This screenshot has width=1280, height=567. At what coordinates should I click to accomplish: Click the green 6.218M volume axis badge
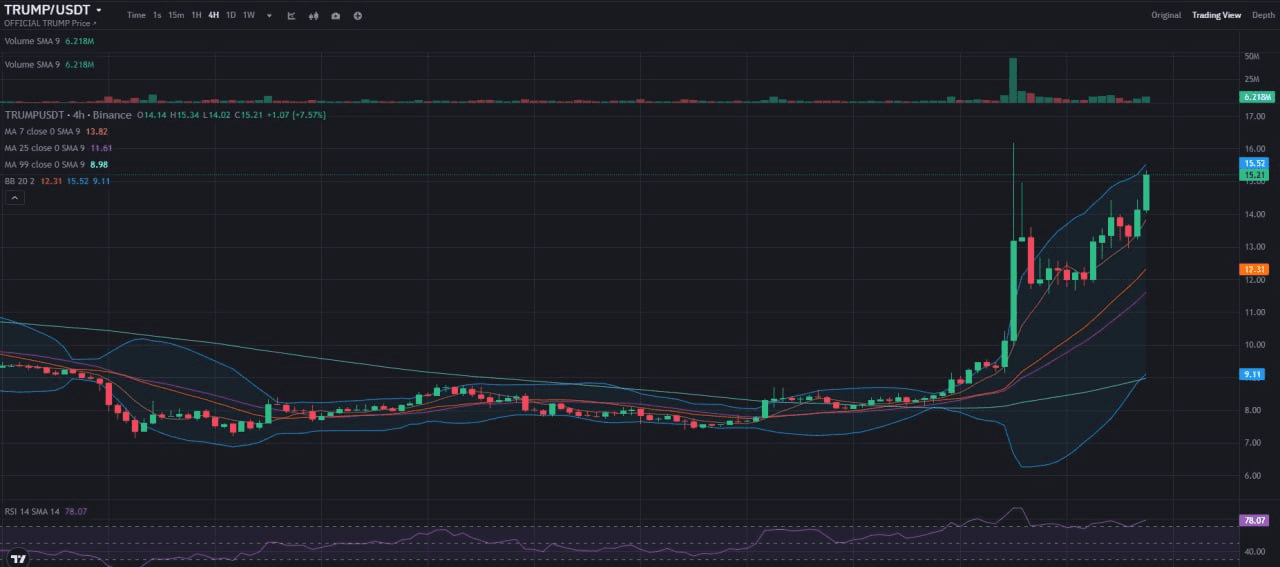(1257, 97)
